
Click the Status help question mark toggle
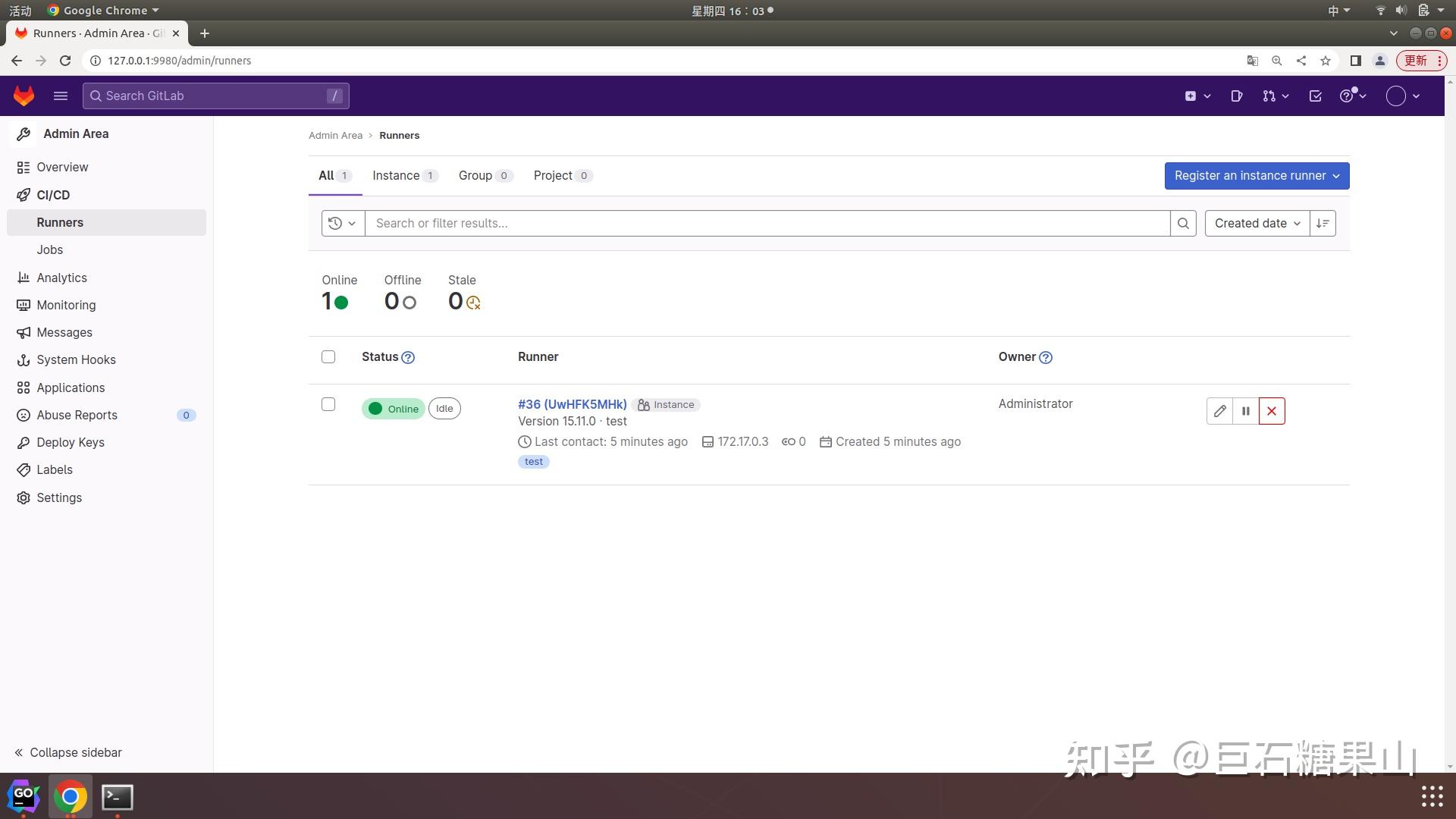coord(408,357)
